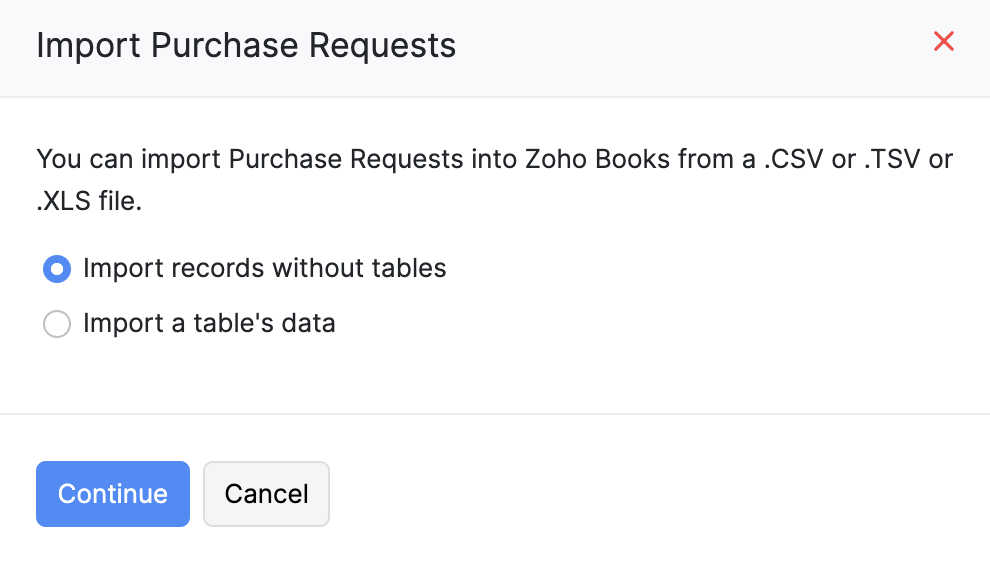This screenshot has height=564, width=990.
Task: Select the 'Import records without tables' radio button
Action: pyautogui.click(x=57, y=269)
